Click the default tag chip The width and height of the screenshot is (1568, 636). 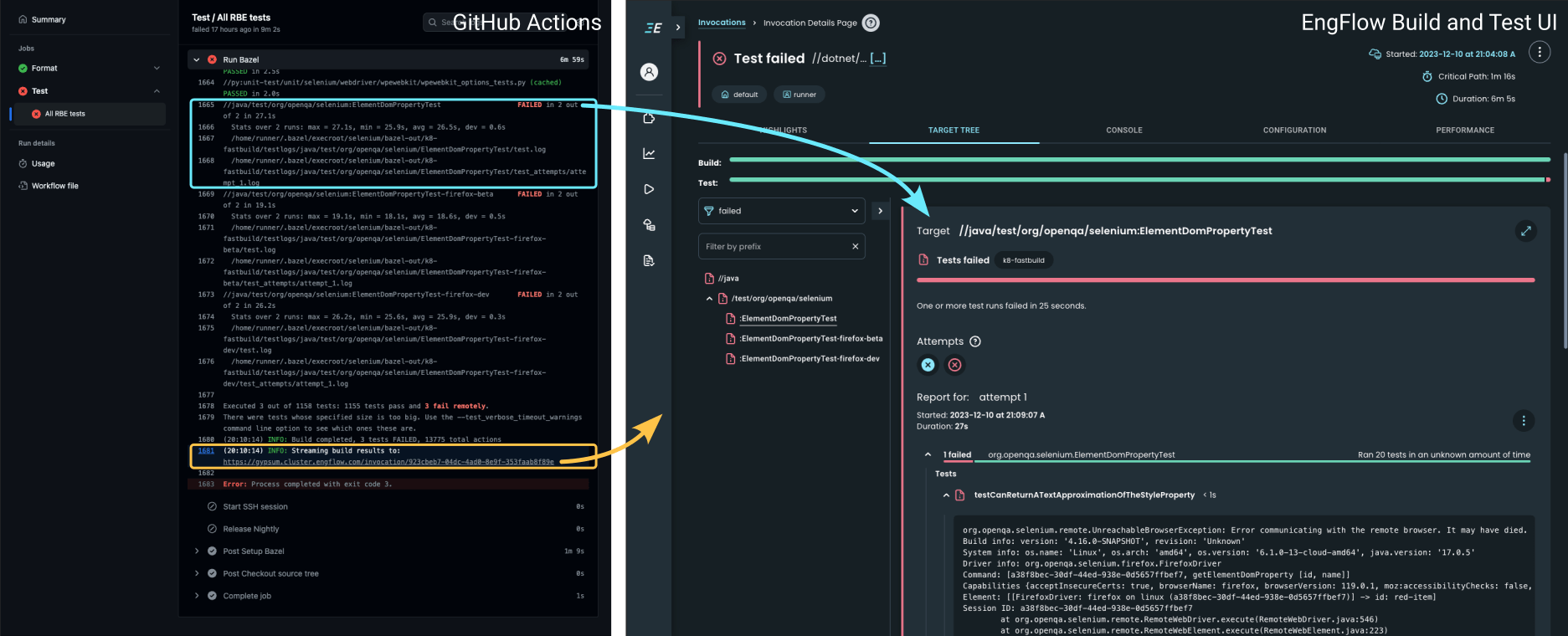pos(739,95)
